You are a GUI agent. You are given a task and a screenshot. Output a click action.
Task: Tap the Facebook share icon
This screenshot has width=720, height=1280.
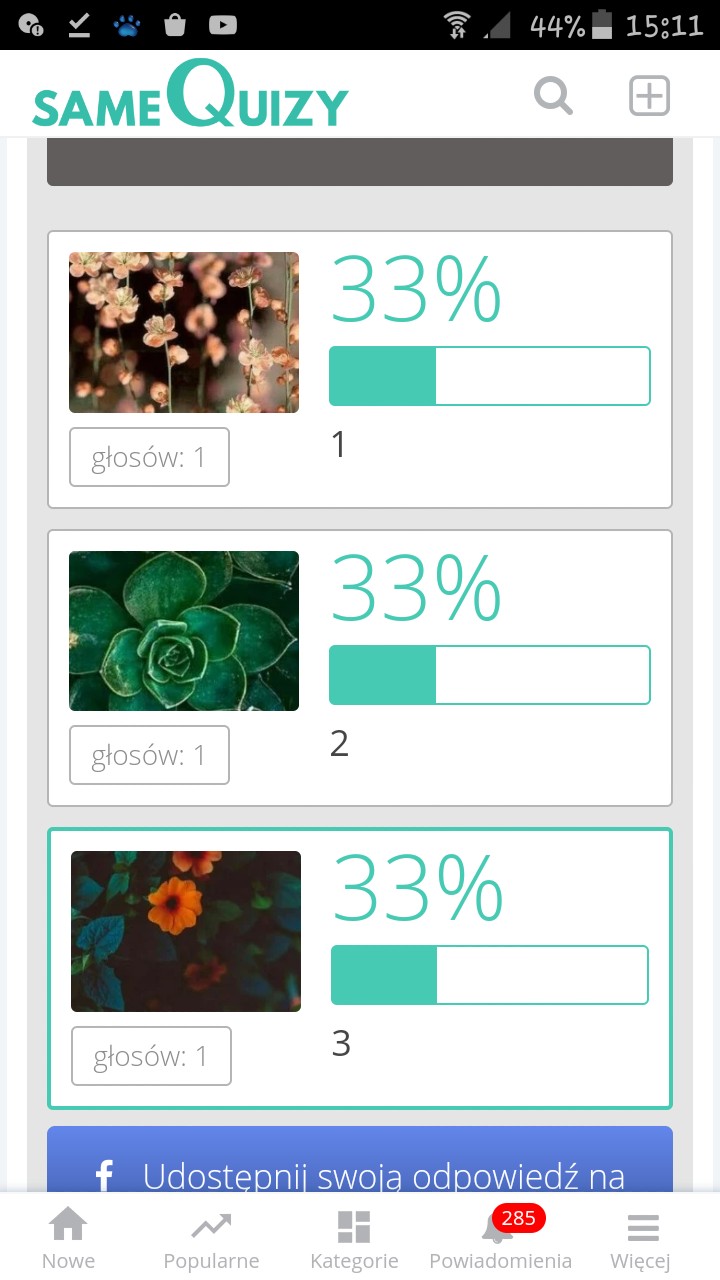tap(104, 1176)
